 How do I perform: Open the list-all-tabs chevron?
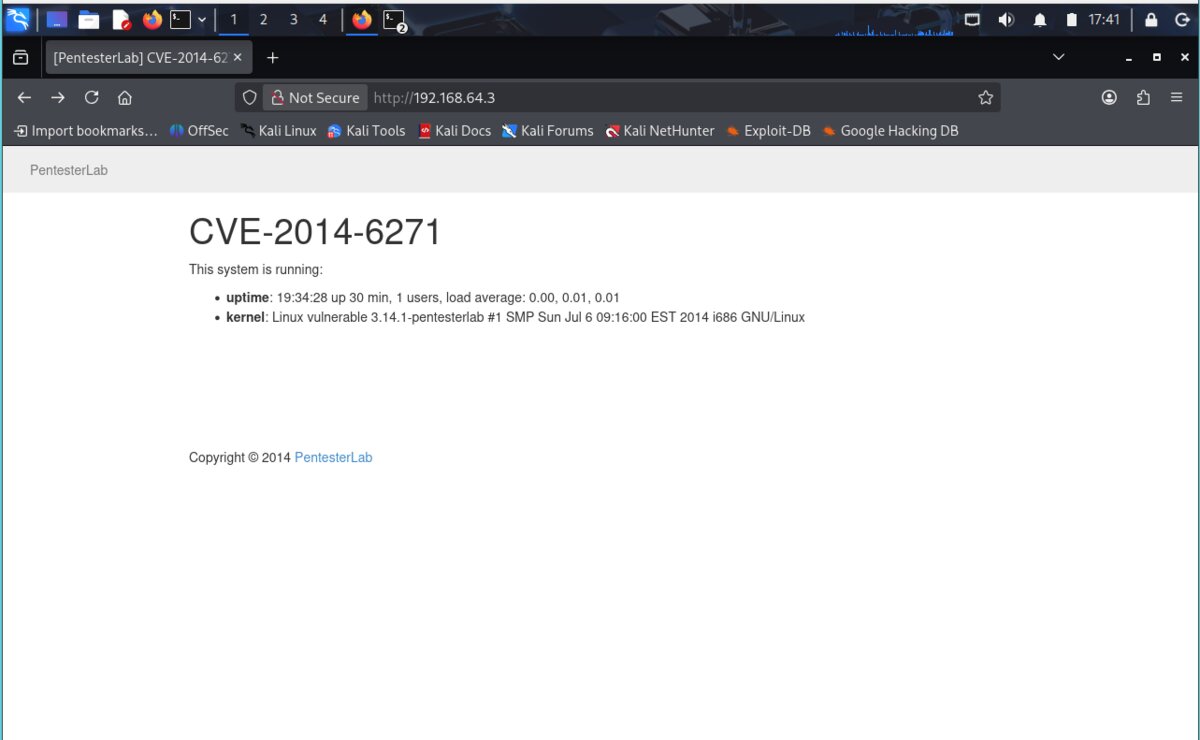pyautogui.click(x=1058, y=57)
